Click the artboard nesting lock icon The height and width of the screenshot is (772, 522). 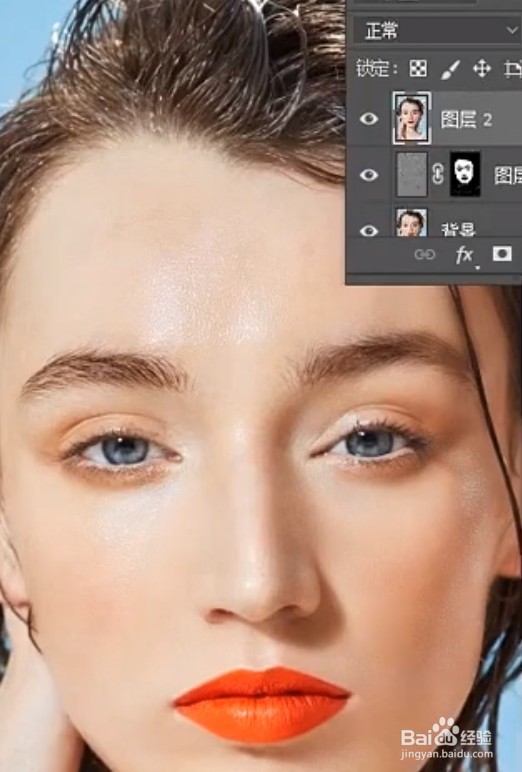click(513, 69)
